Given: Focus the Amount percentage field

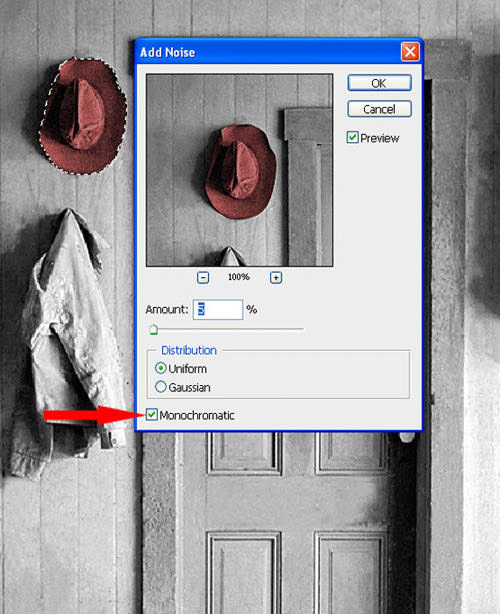Looking at the screenshot, I should [218, 309].
